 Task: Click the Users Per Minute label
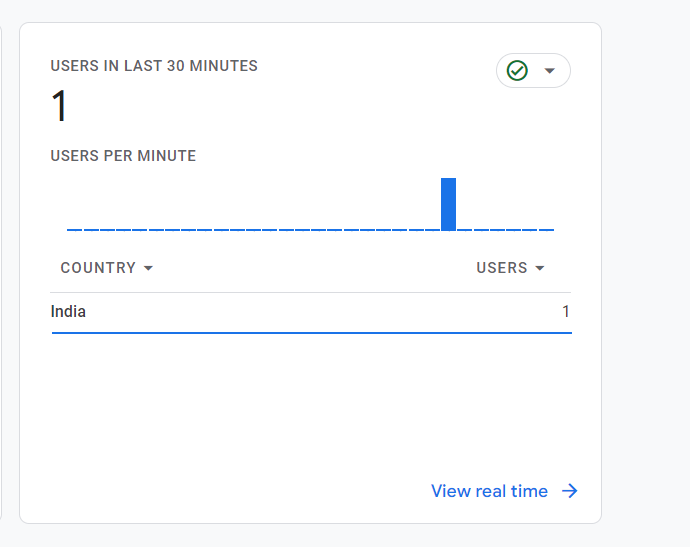[123, 156]
